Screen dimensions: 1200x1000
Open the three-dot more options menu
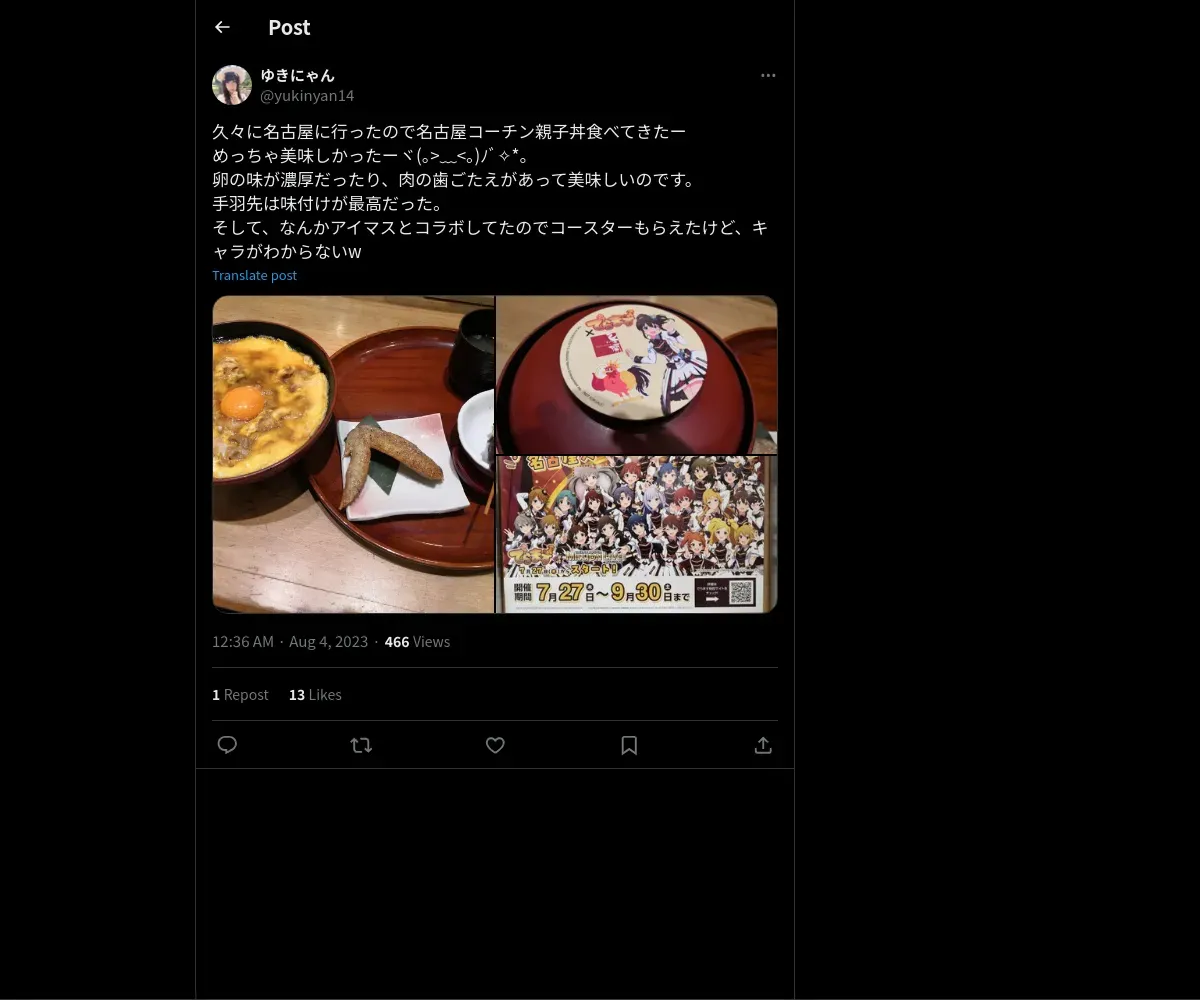pos(768,75)
